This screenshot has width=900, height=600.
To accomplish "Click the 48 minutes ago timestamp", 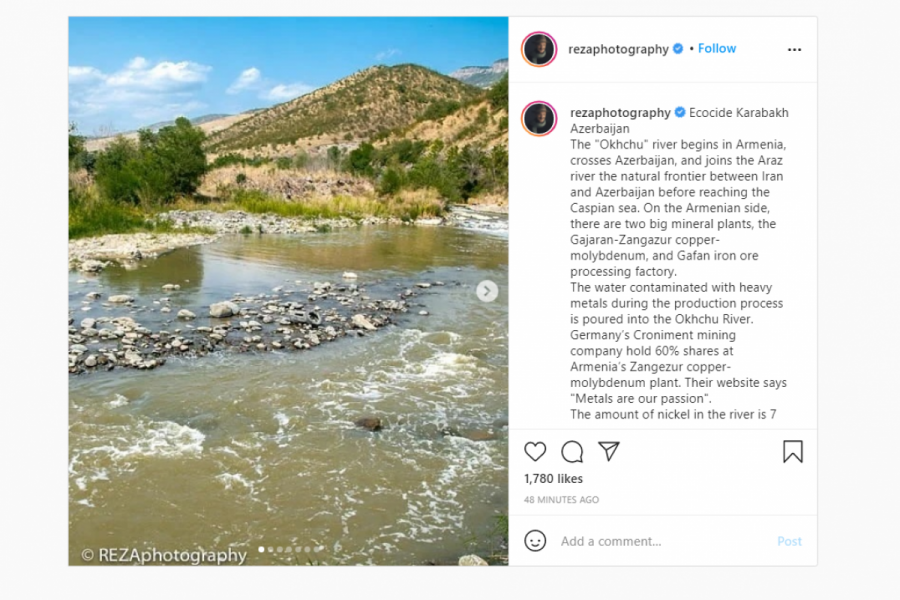I will point(561,500).
